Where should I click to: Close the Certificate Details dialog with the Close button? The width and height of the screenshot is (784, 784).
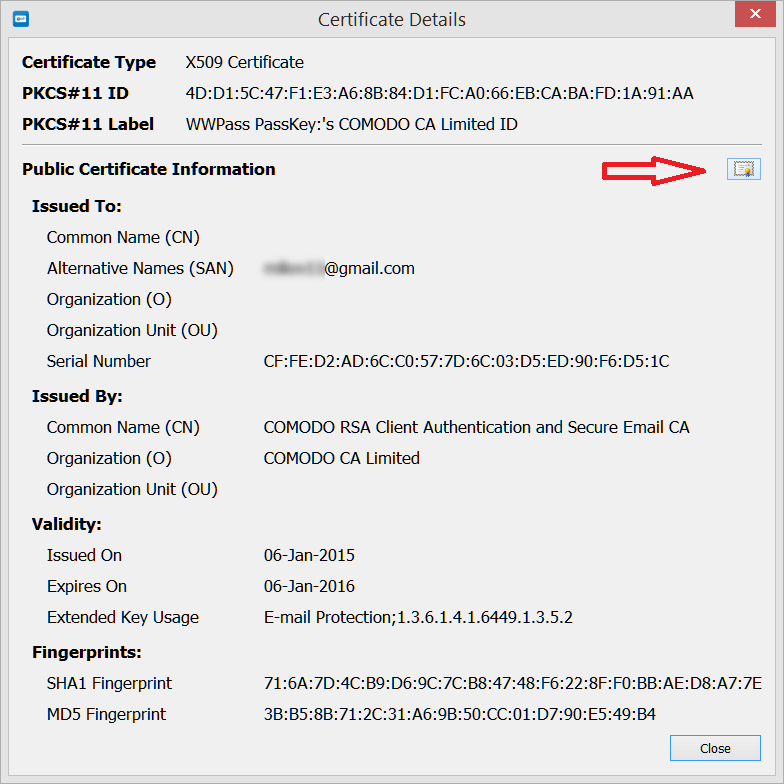click(x=715, y=748)
